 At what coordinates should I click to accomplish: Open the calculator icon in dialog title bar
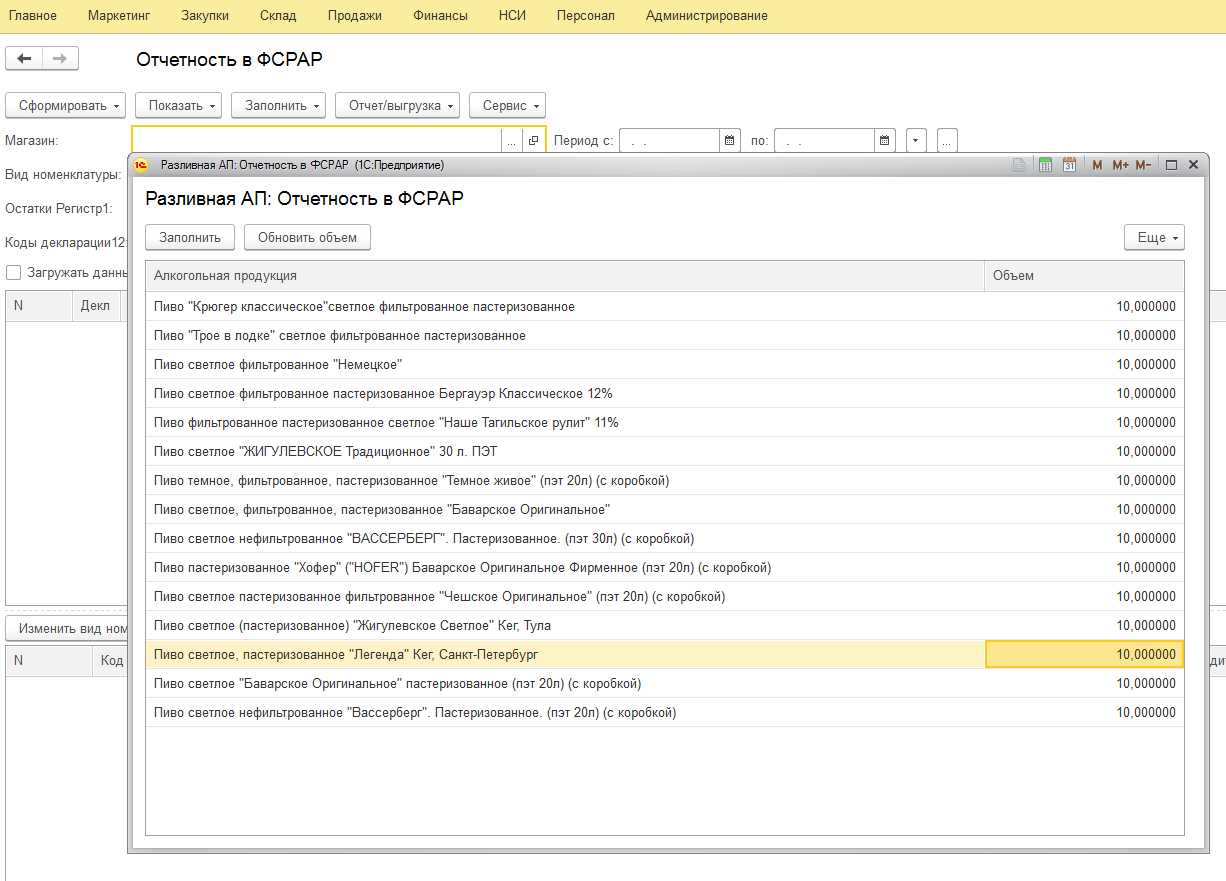tap(1045, 165)
